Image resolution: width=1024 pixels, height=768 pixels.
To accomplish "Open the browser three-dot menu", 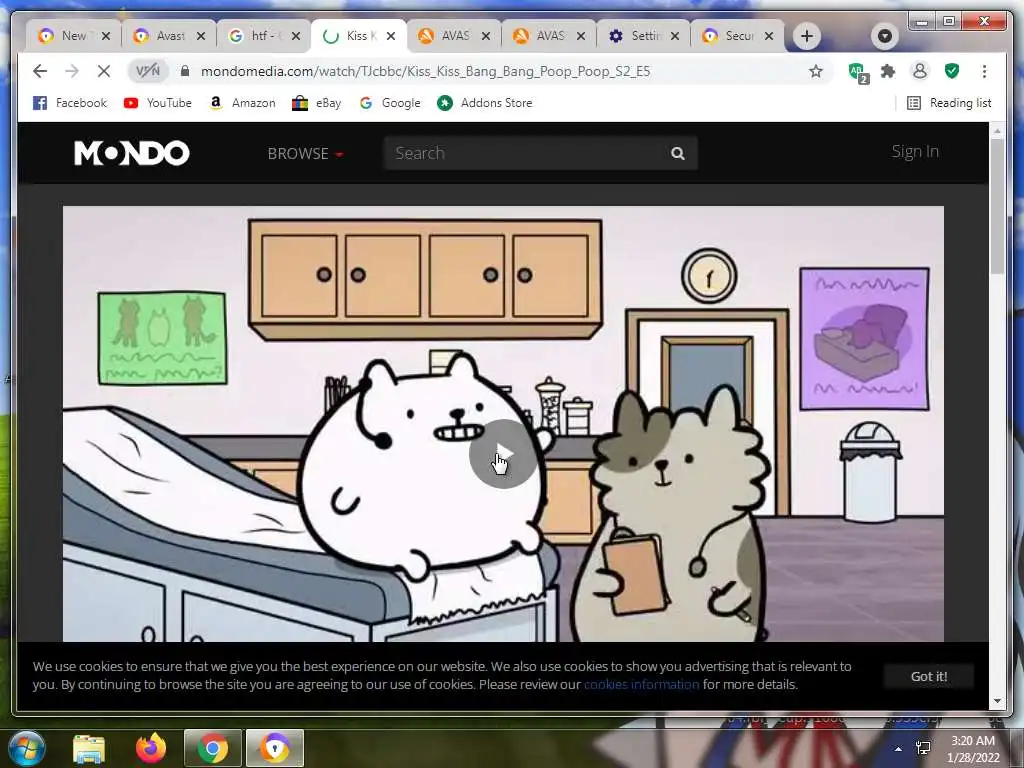I will (x=984, y=71).
